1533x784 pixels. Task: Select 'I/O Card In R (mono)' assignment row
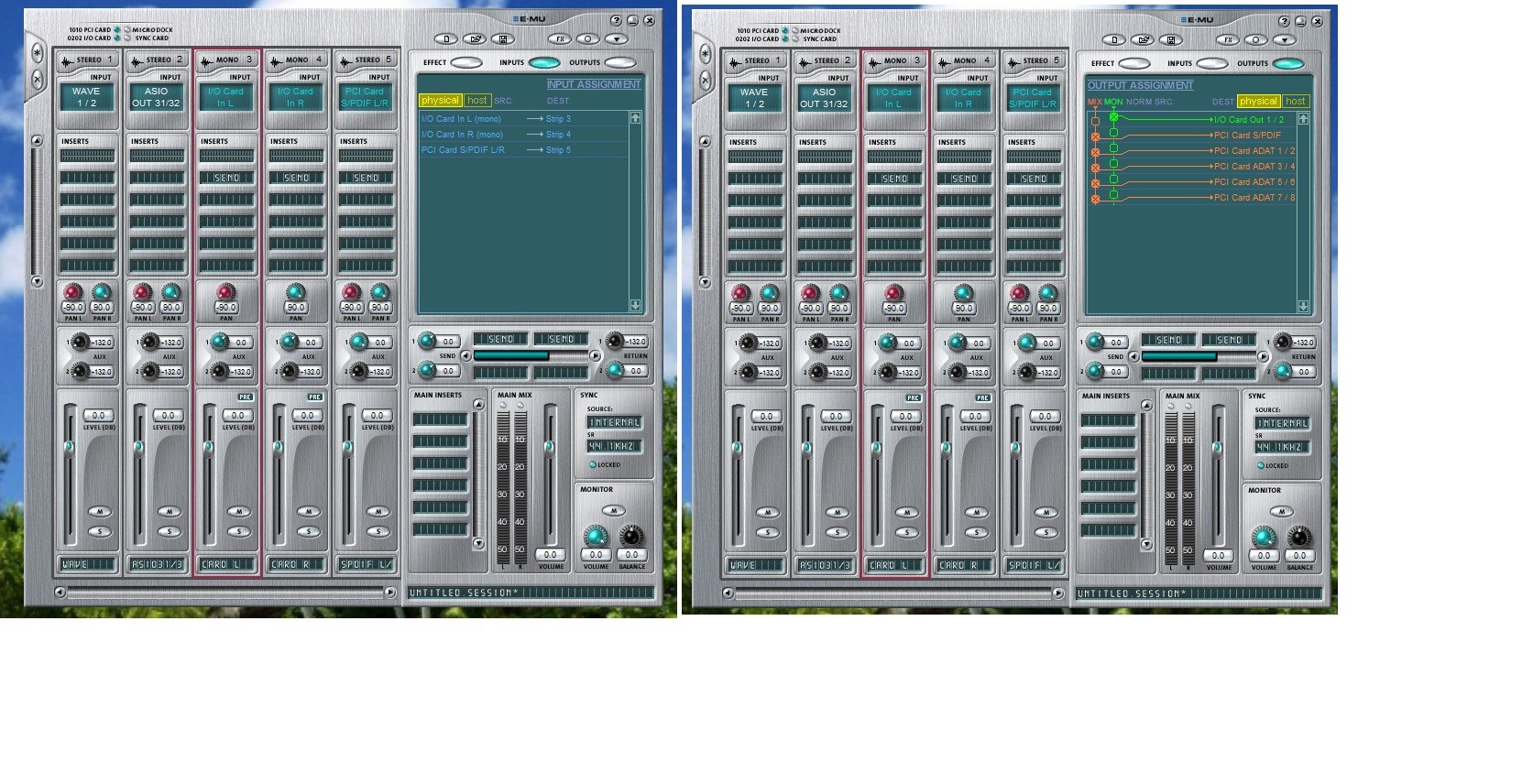tap(522, 135)
